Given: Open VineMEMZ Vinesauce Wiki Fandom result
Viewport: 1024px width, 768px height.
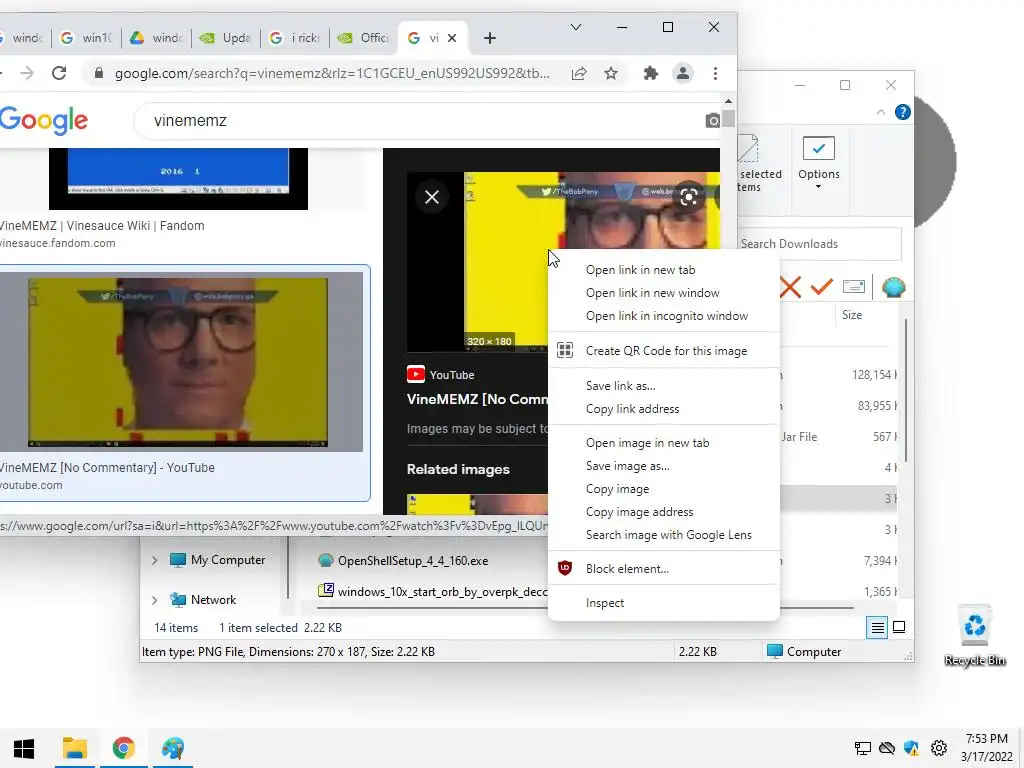Looking at the screenshot, I should 102,226.
